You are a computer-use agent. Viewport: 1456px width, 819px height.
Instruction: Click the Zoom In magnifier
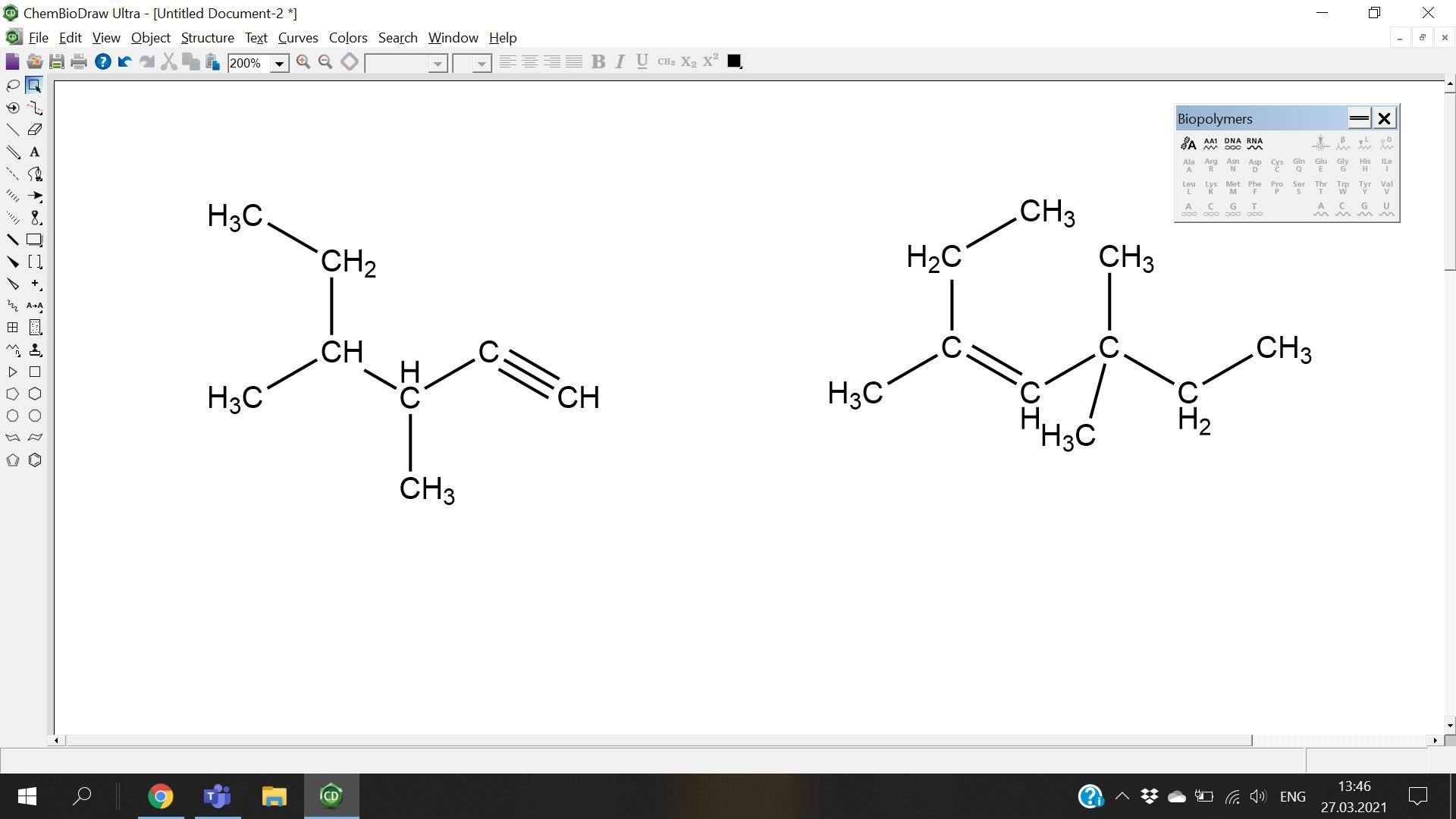pos(303,62)
